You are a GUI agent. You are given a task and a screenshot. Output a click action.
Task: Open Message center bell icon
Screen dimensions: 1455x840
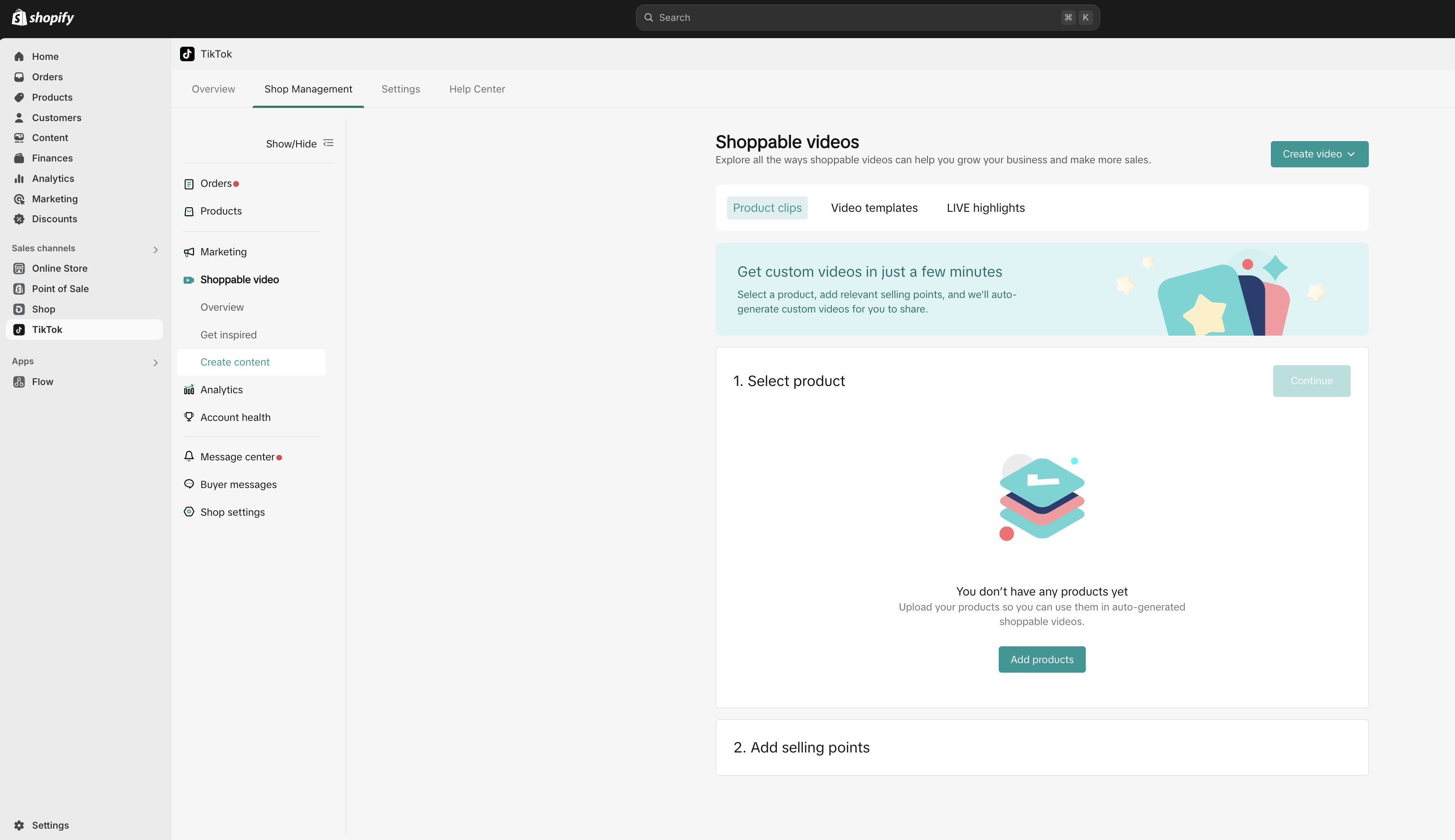189,456
